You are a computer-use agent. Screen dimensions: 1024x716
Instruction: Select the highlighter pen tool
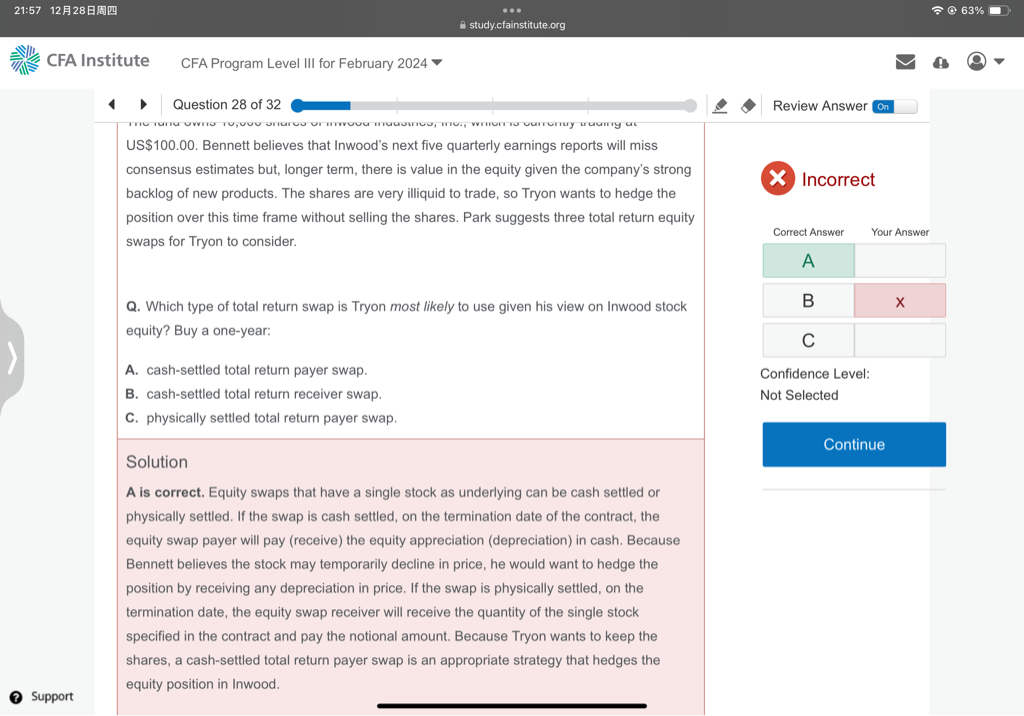(719, 106)
